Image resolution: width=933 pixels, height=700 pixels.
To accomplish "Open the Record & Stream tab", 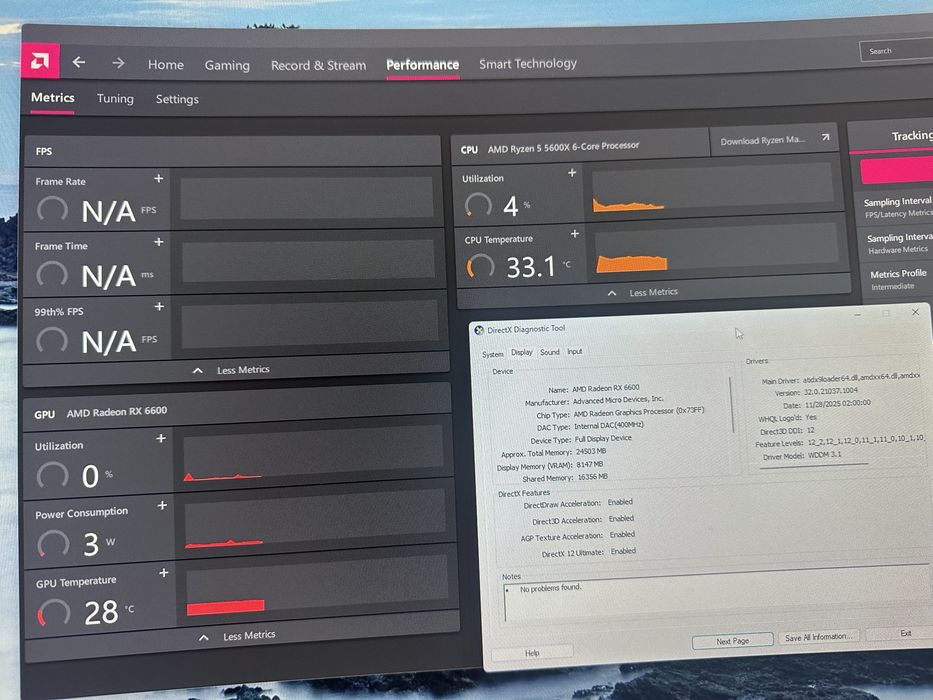I will pyautogui.click(x=318, y=65).
